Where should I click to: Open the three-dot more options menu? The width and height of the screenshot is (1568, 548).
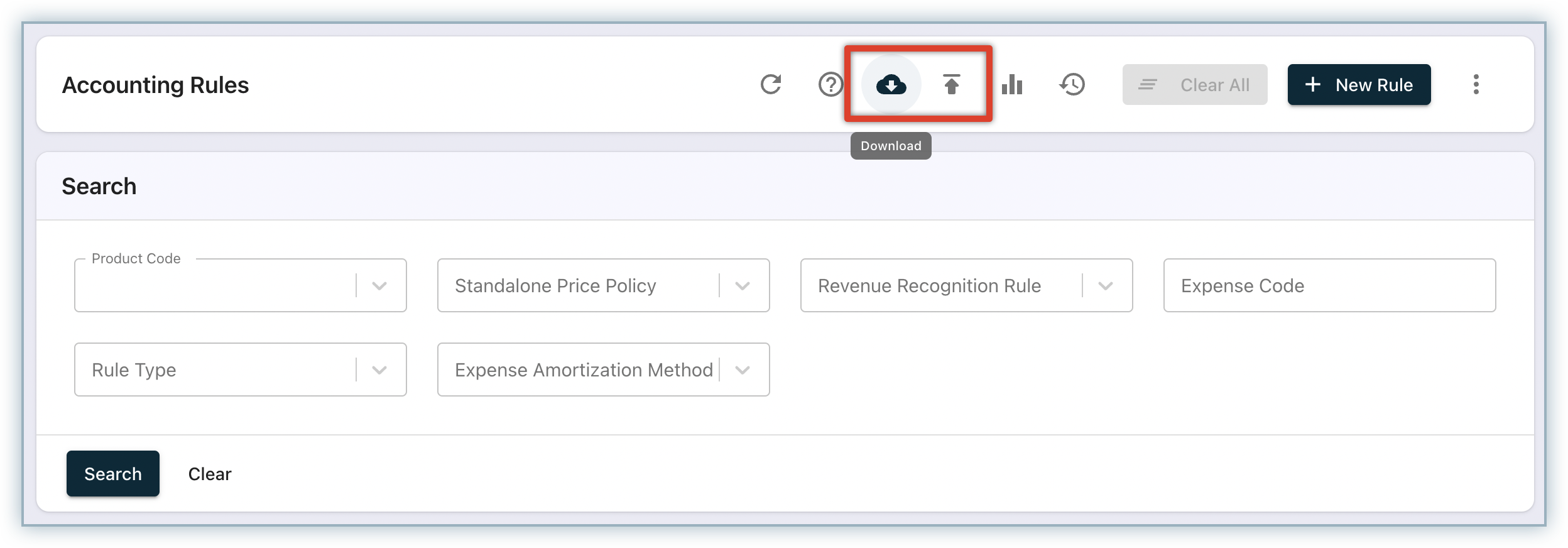tap(1476, 84)
